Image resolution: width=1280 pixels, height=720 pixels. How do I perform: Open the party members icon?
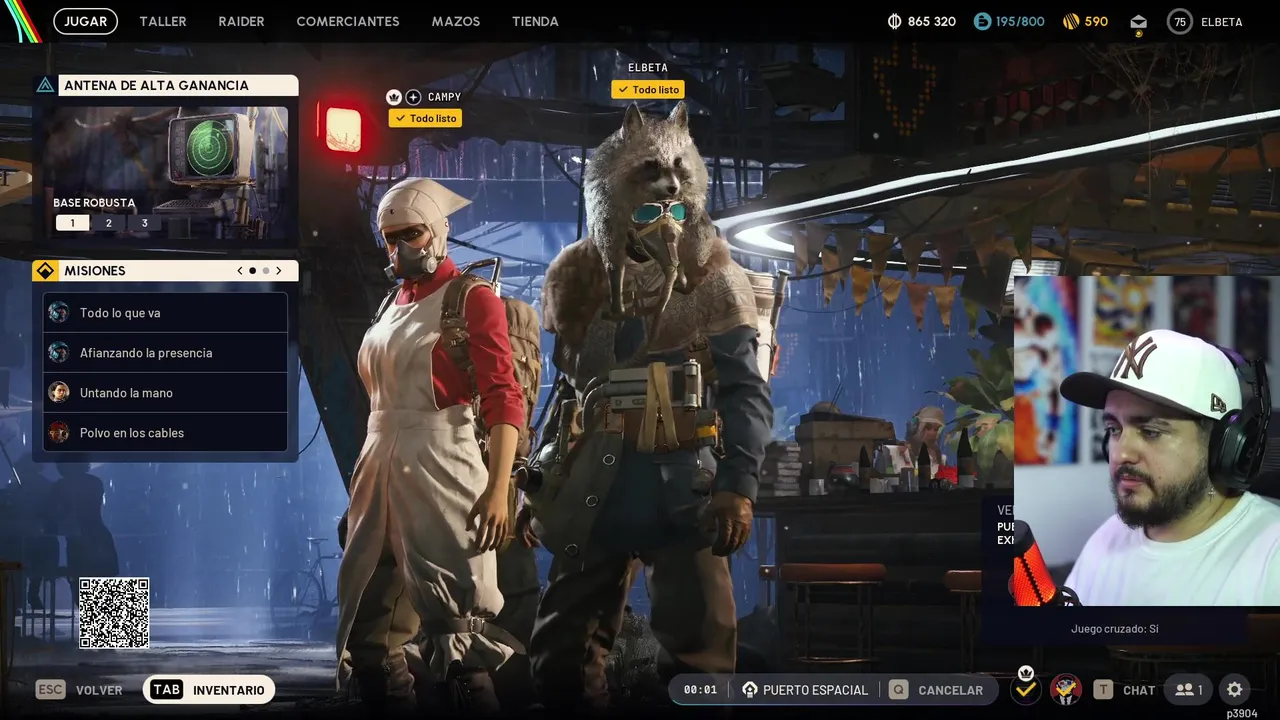click(x=1188, y=690)
